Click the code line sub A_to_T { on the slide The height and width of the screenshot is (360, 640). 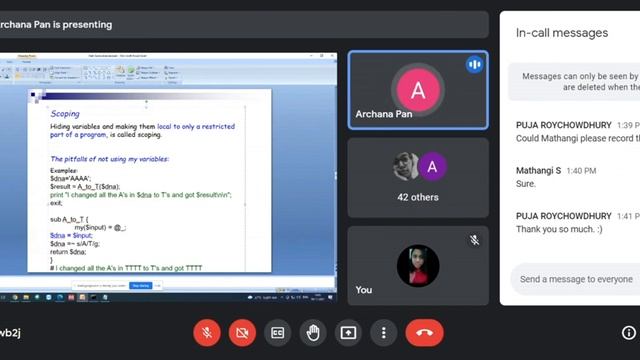[x=69, y=219]
